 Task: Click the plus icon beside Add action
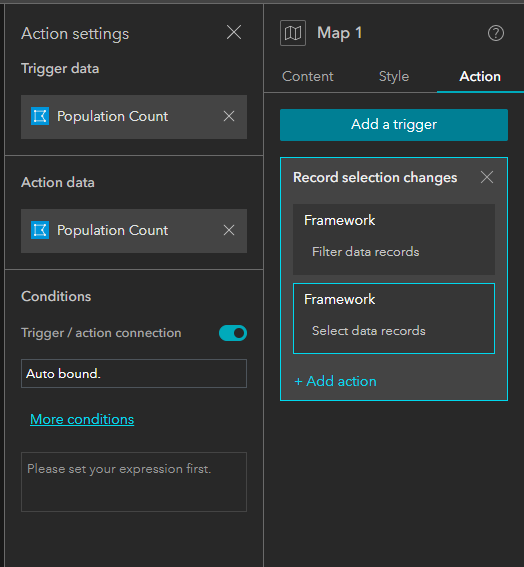[x=298, y=381]
